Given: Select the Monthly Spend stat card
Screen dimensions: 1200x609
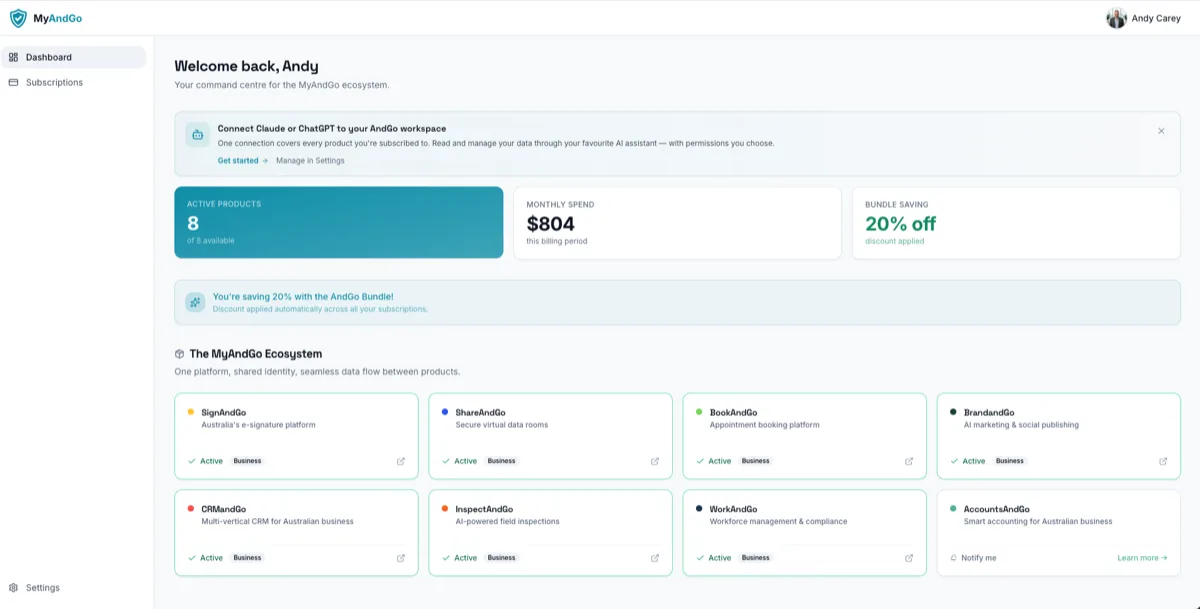Looking at the screenshot, I should tap(677, 222).
